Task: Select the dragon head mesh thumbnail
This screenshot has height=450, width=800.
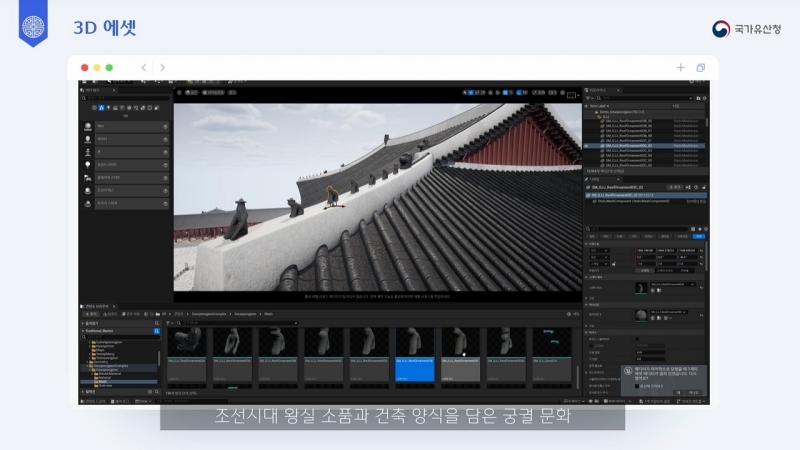Action: click(187, 355)
